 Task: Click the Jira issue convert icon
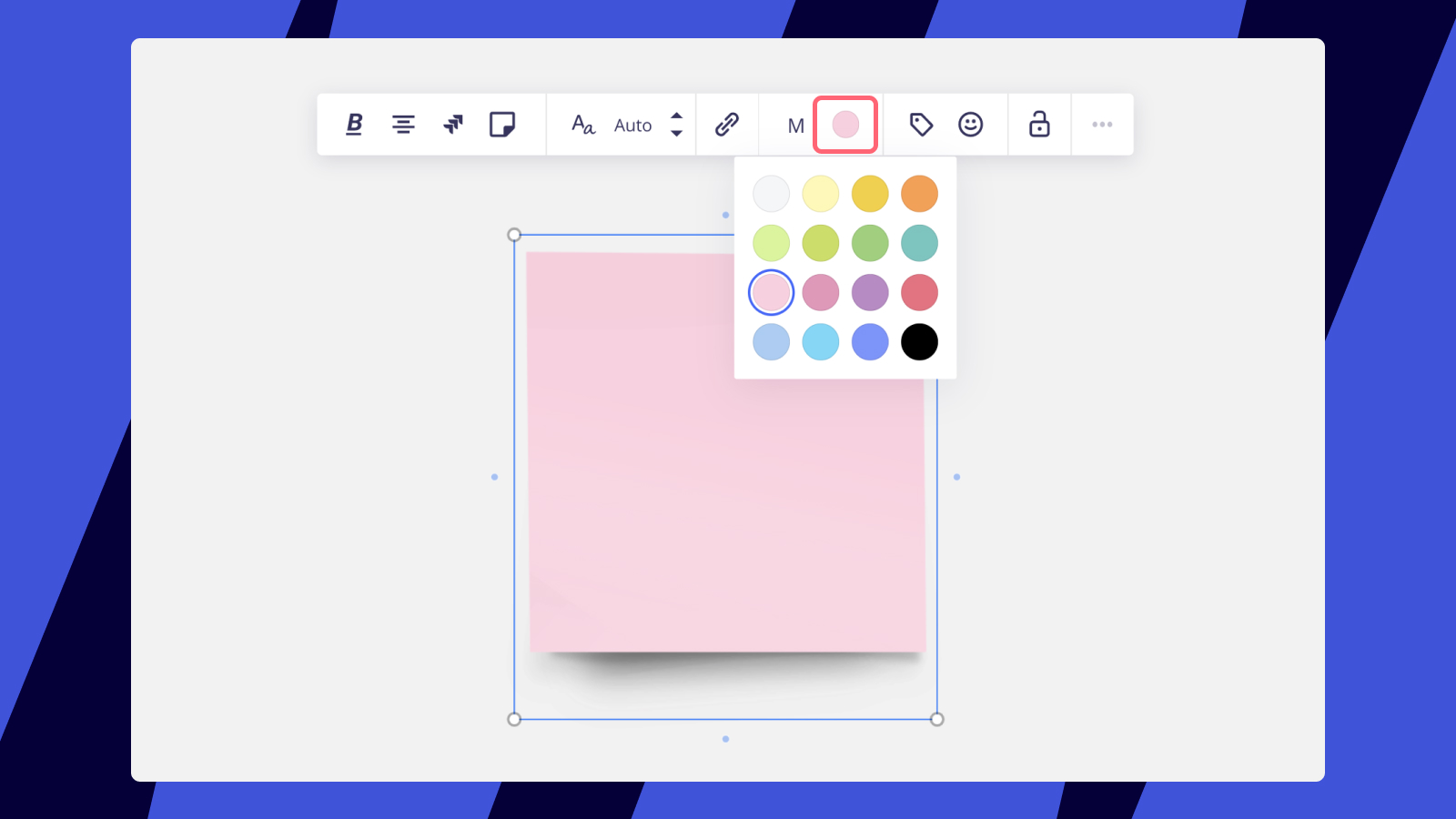click(x=452, y=125)
